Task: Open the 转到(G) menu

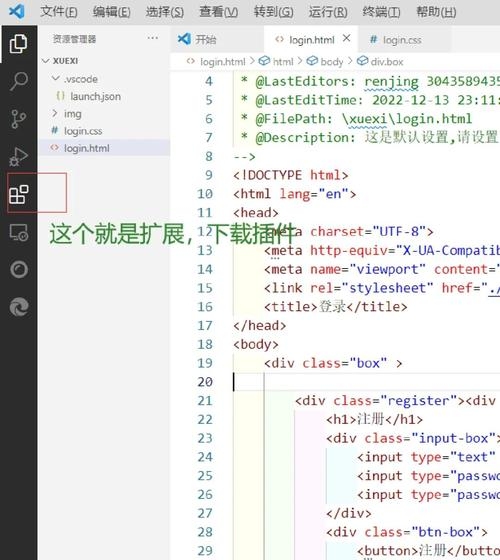Action: pyautogui.click(x=274, y=12)
